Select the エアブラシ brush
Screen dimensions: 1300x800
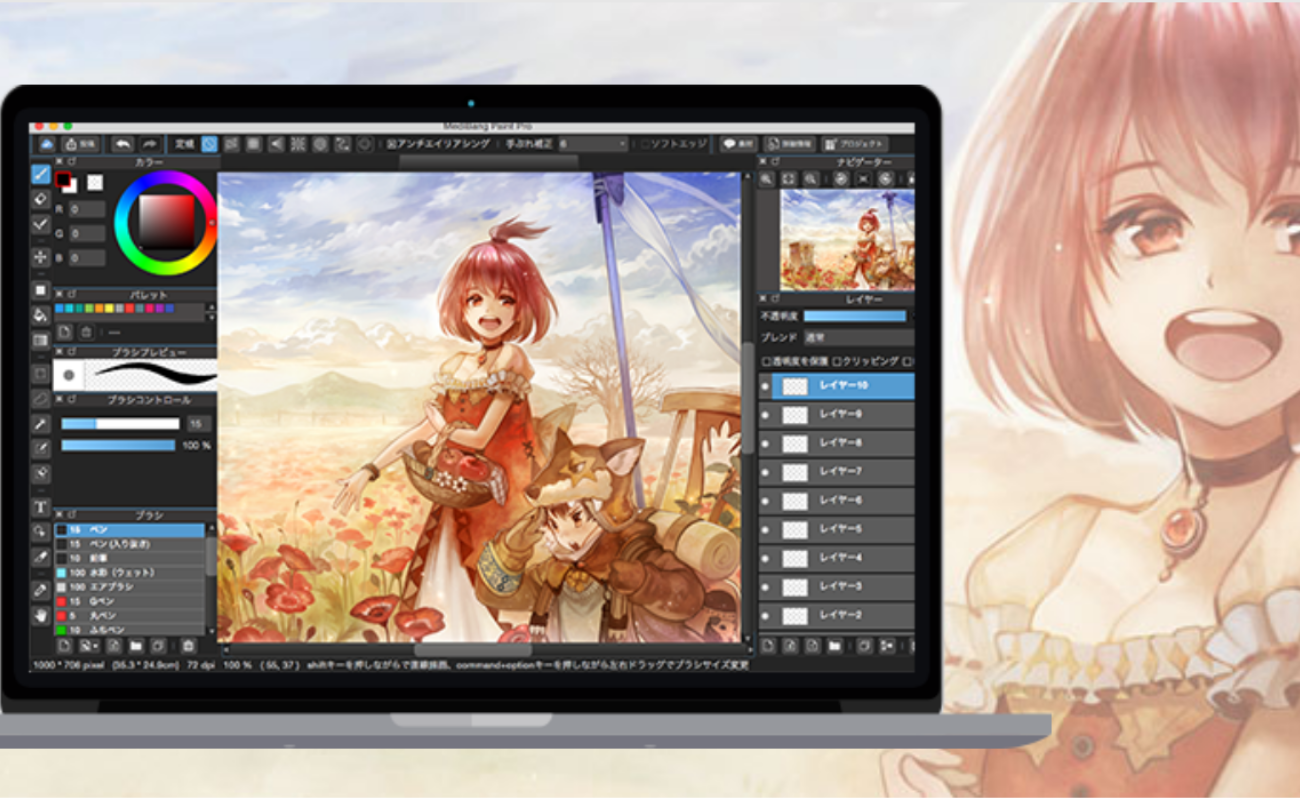130,587
